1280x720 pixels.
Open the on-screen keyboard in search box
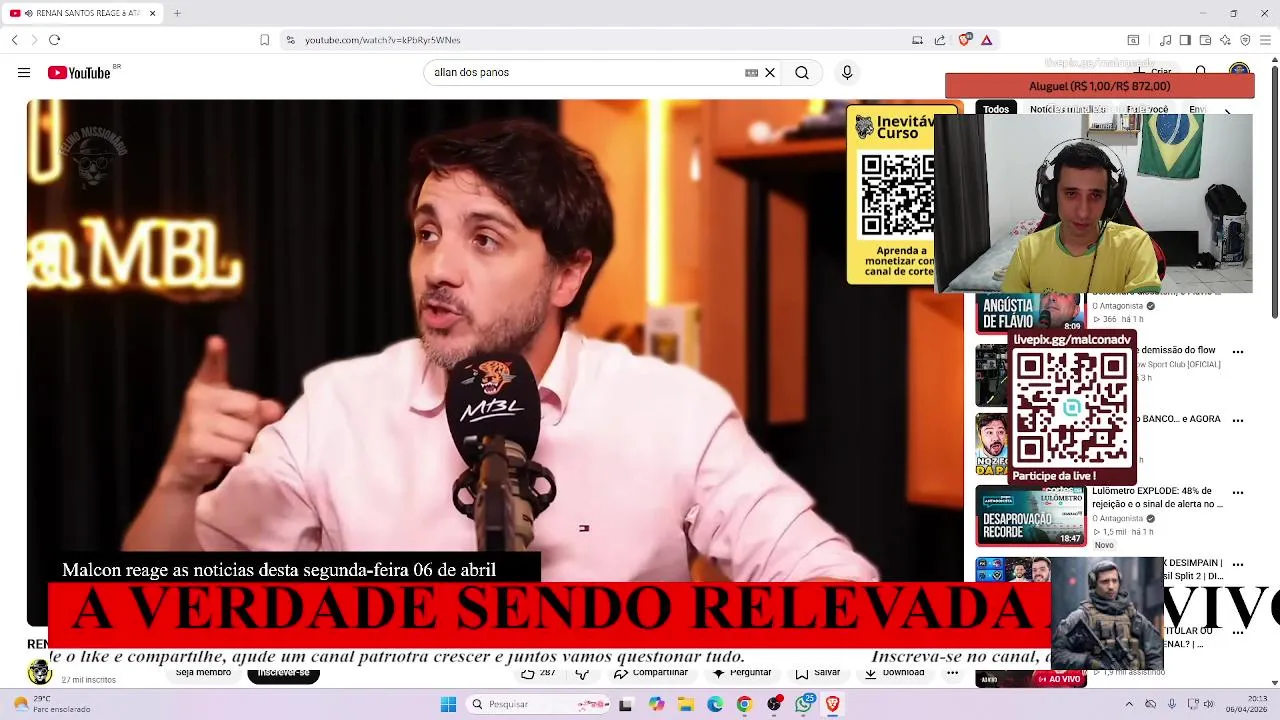tap(751, 72)
